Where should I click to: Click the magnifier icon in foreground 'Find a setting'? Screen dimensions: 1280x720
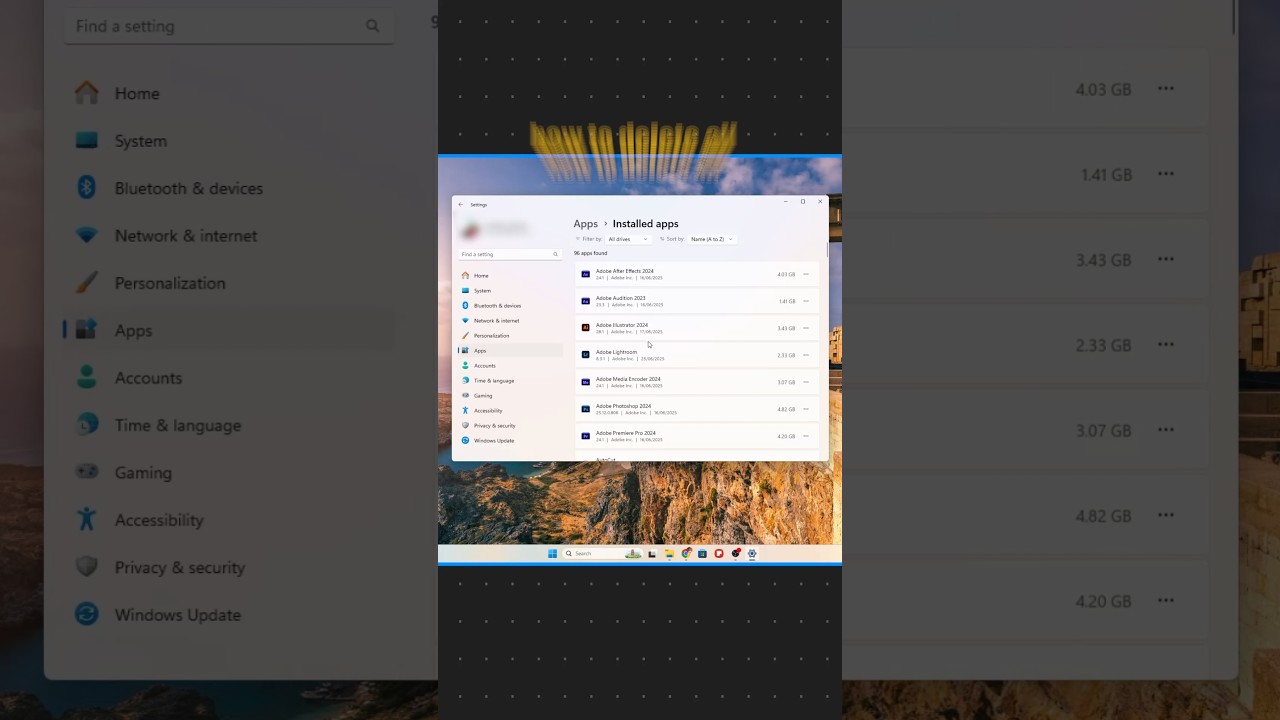(556, 254)
